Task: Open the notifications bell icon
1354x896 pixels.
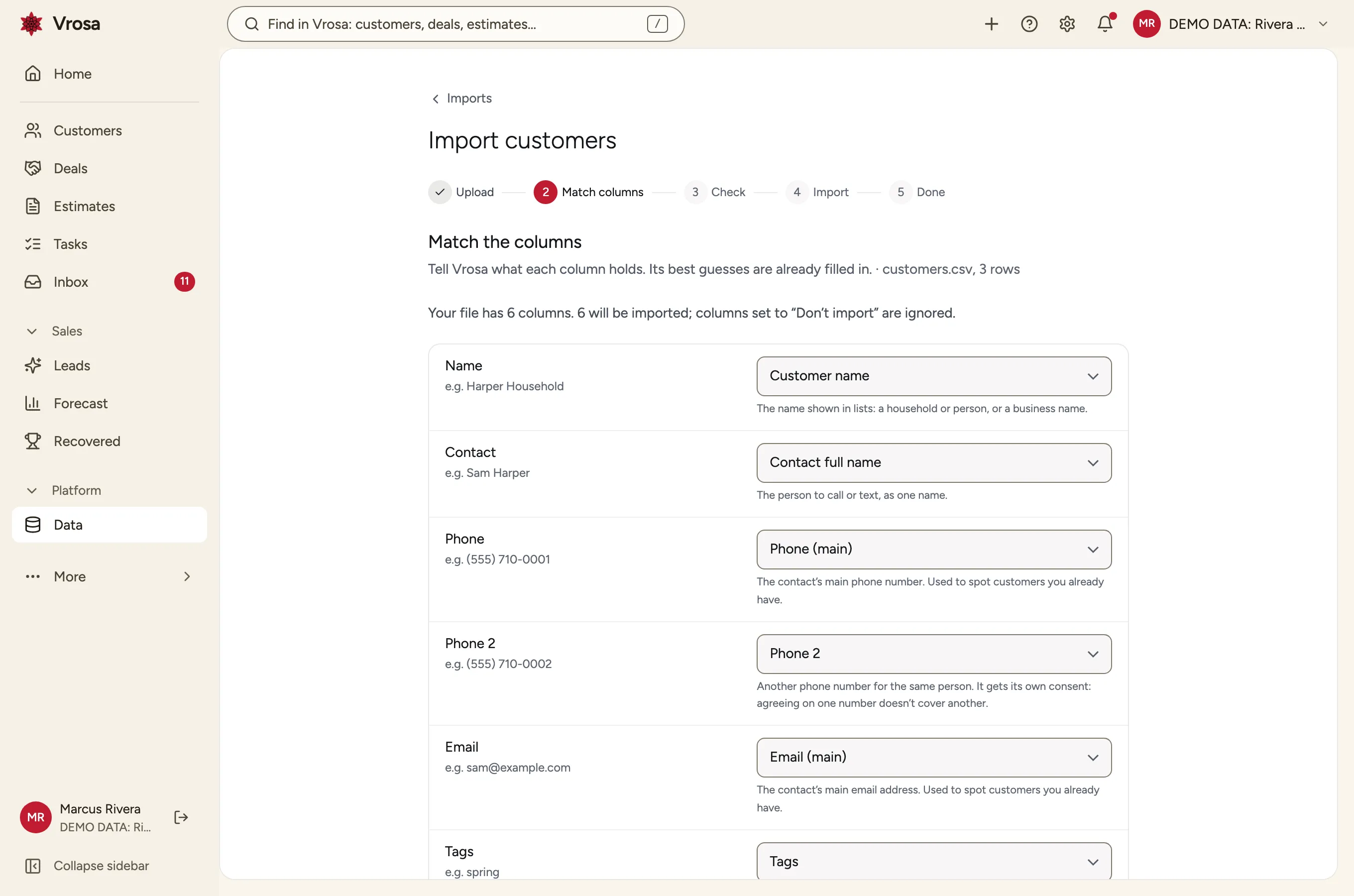Action: pyautogui.click(x=1105, y=24)
